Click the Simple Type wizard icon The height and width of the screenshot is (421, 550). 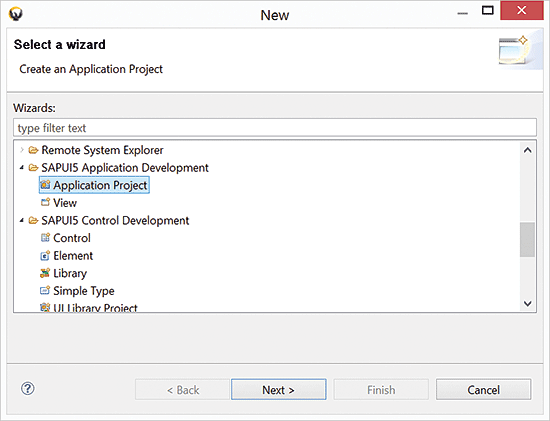click(x=45, y=290)
